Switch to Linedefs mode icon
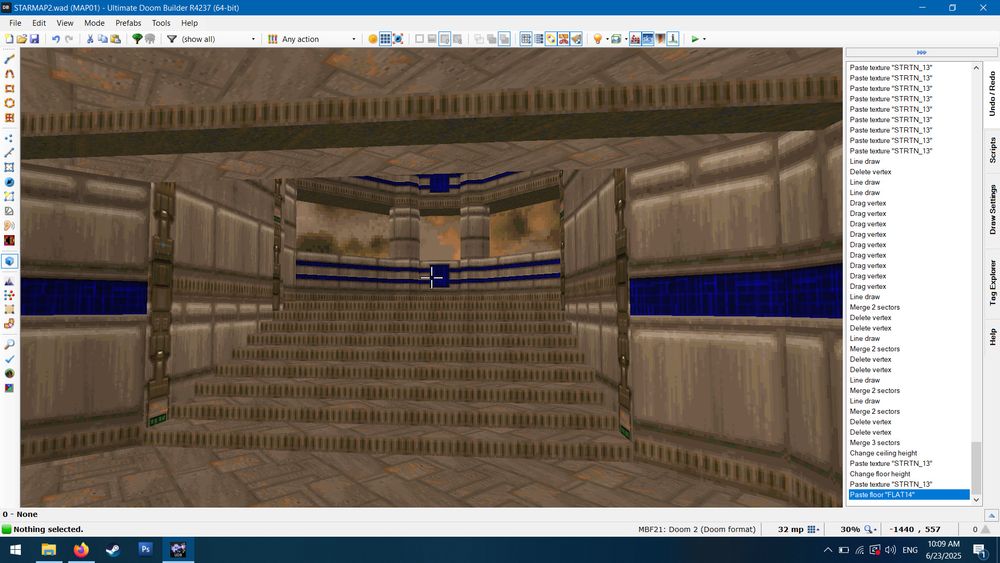Viewport: 1000px width, 563px height. [x=10, y=152]
